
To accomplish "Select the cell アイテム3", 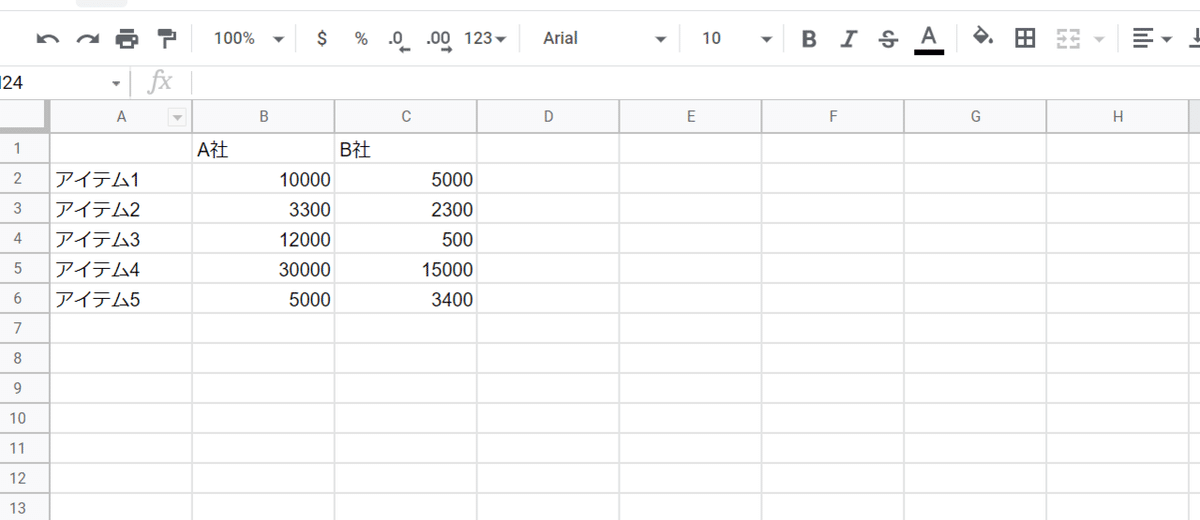I will [121, 239].
